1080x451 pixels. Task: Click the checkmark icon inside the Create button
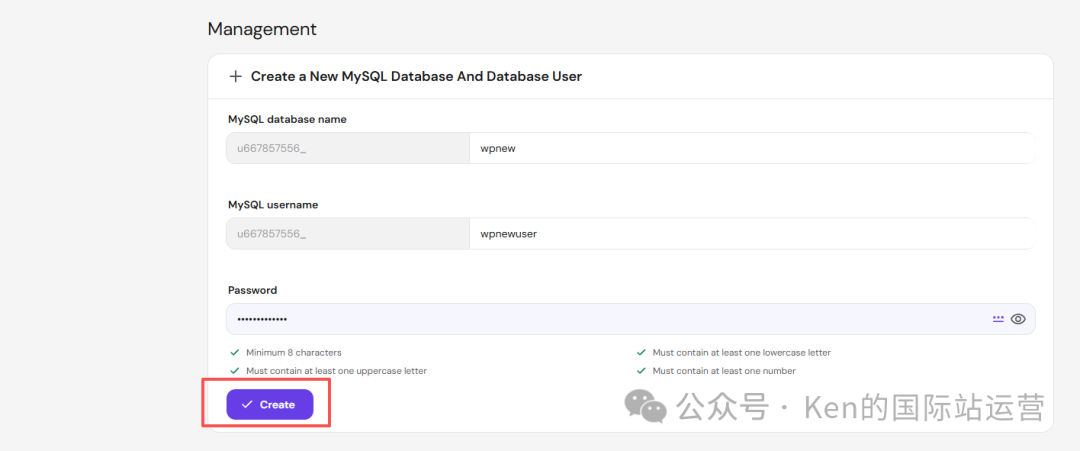pos(247,405)
